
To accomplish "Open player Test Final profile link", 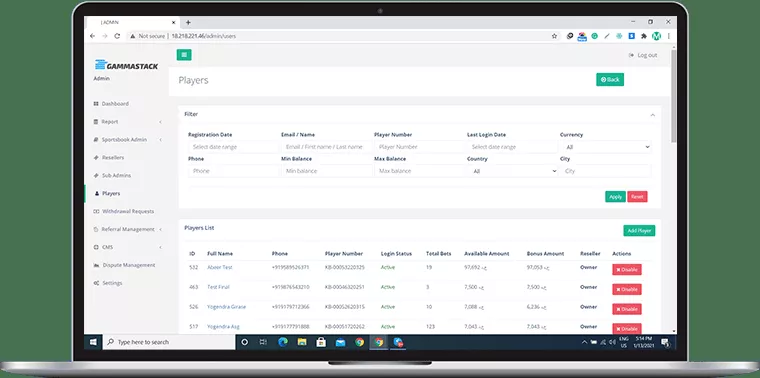I will pyautogui.click(x=218, y=287).
